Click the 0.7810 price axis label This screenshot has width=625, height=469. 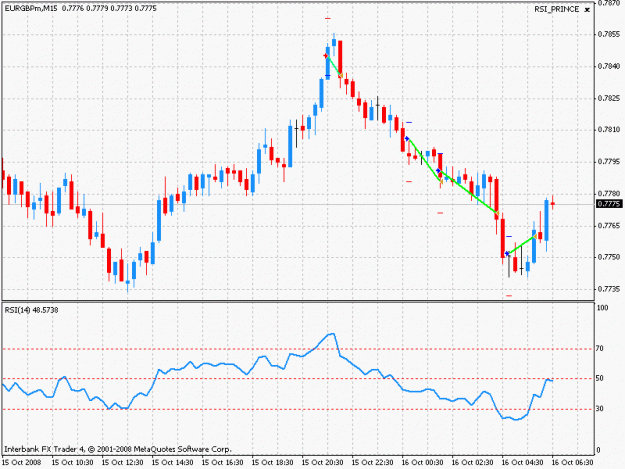[x=609, y=130]
